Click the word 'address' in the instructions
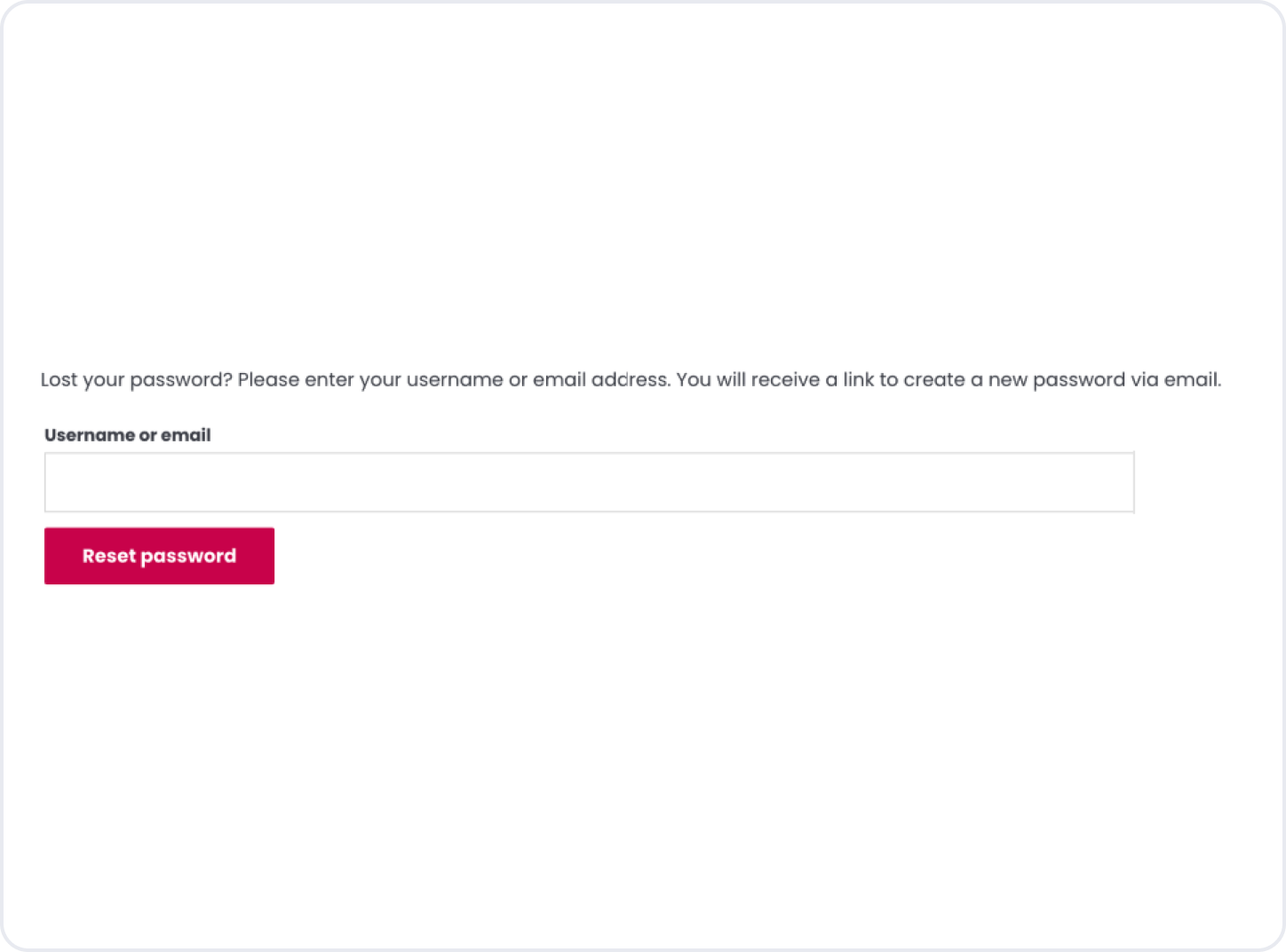The image size is (1286, 952). [630, 380]
